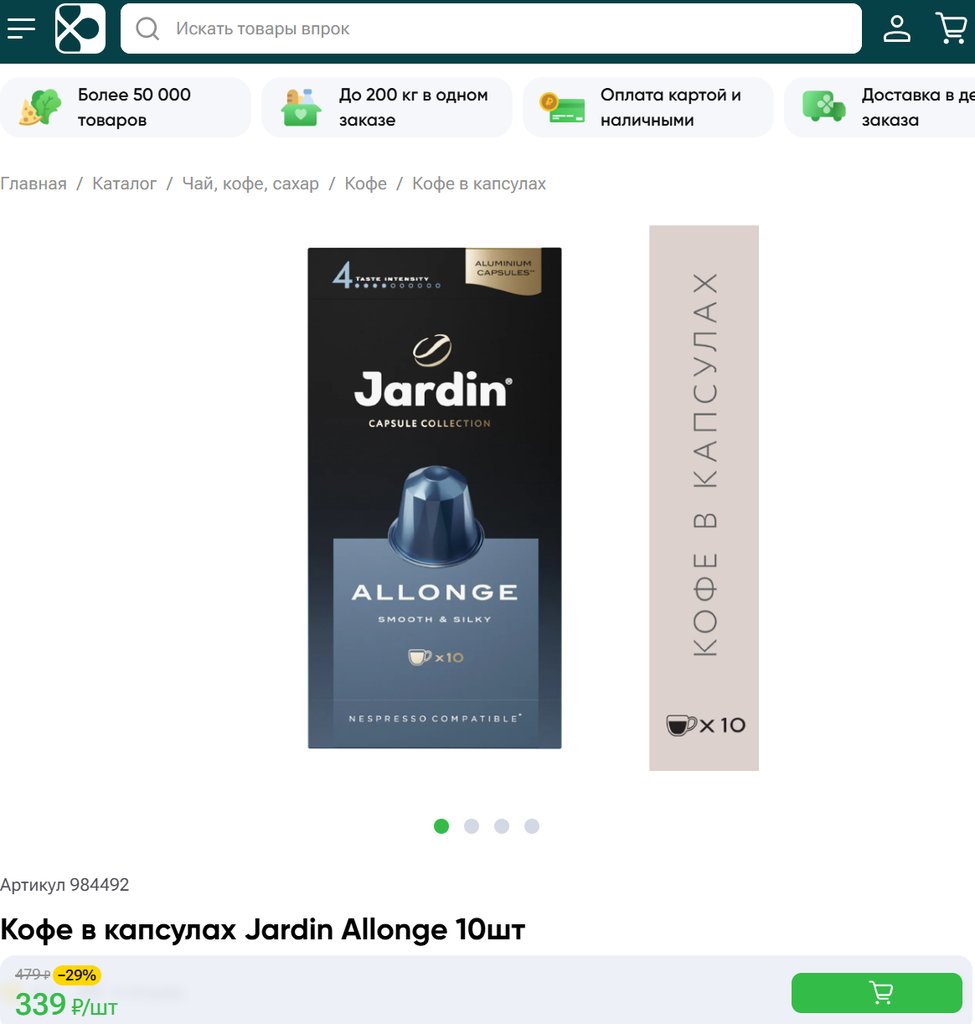This screenshot has height=1024, width=975.
Task: Navigate to 'Кофе' breadcrumb category
Action: [366, 184]
